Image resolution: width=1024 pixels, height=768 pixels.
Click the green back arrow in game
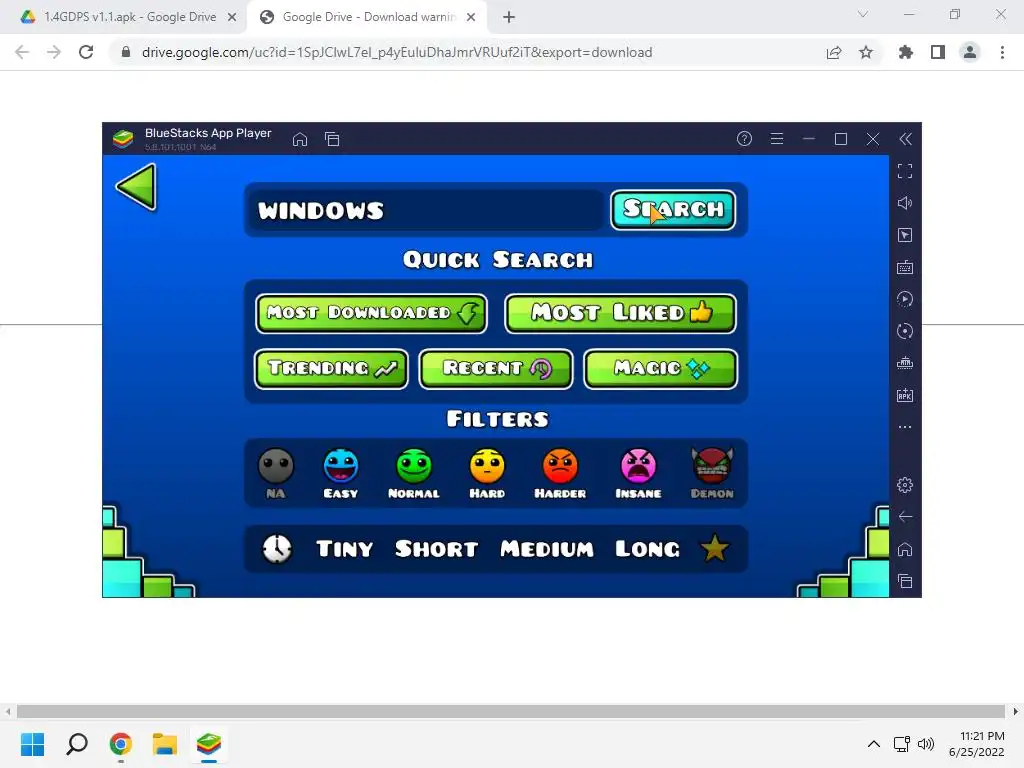click(137, 187)
